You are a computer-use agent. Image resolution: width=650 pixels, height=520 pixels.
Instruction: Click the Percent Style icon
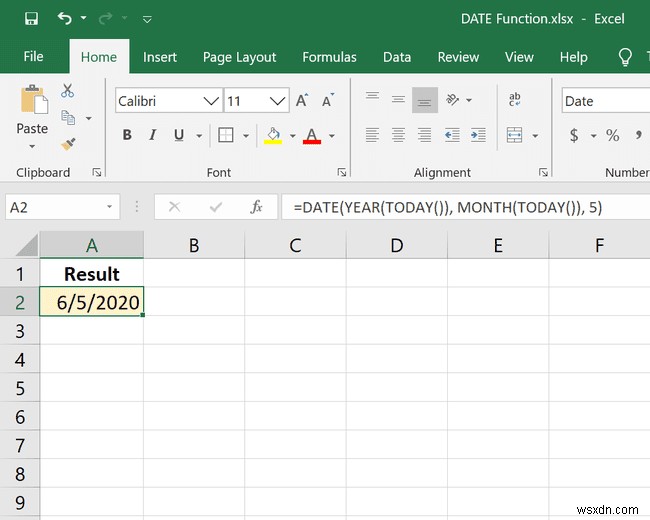point(612,136)
